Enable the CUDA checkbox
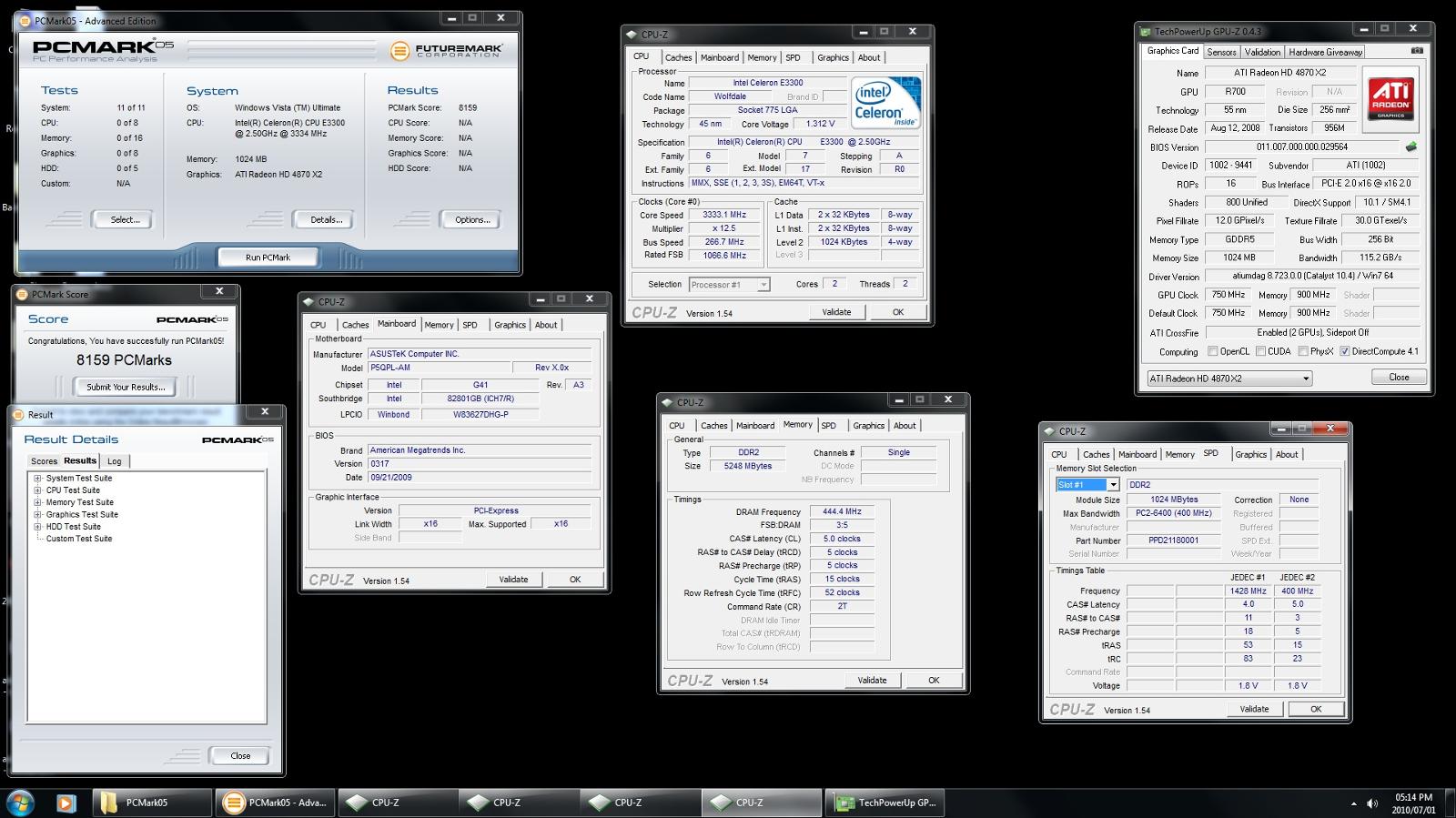 1260,351
